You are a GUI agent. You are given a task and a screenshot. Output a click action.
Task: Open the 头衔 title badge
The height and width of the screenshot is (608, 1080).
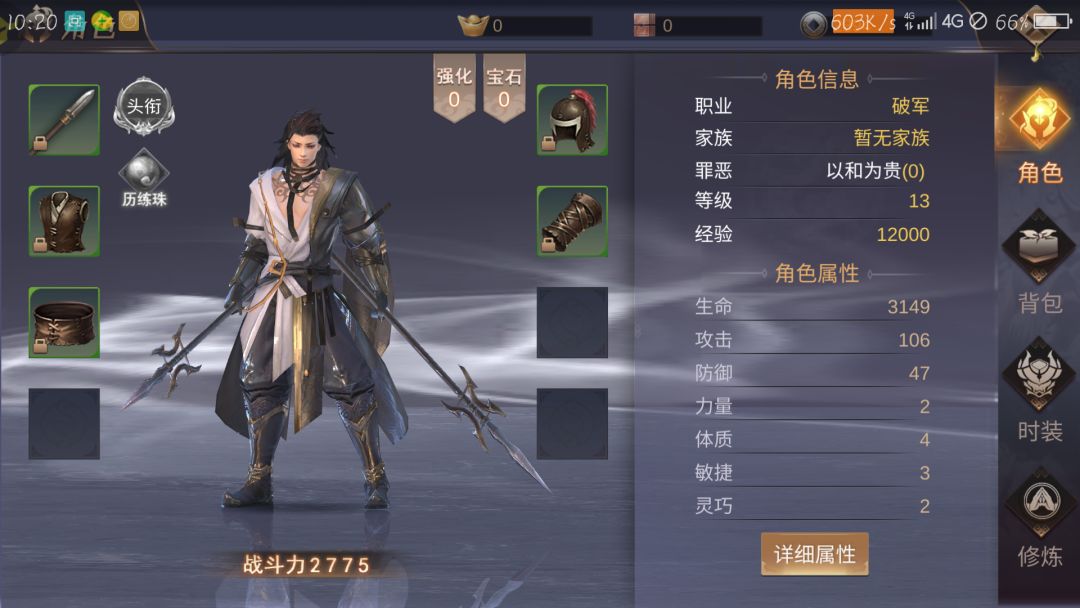pos(144,106)
